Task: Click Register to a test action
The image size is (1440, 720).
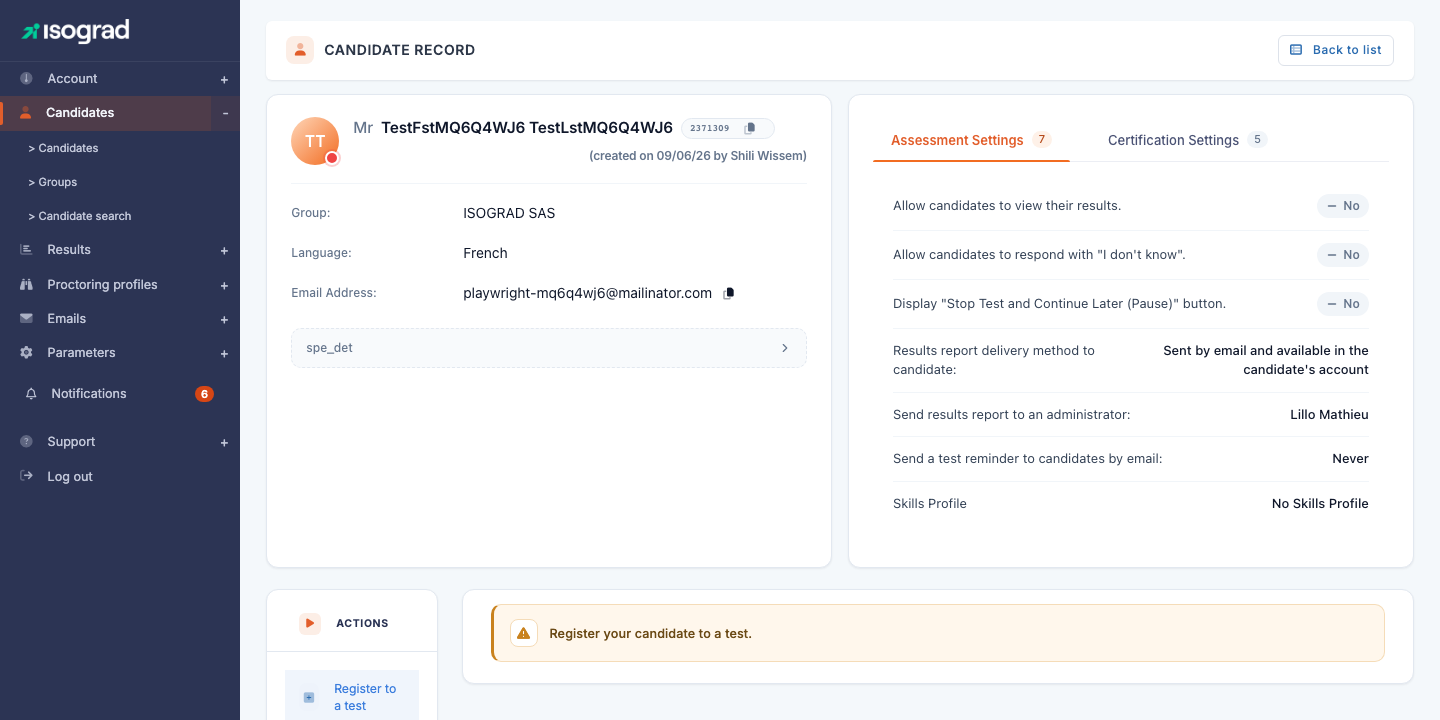Action: pos(352,697)
